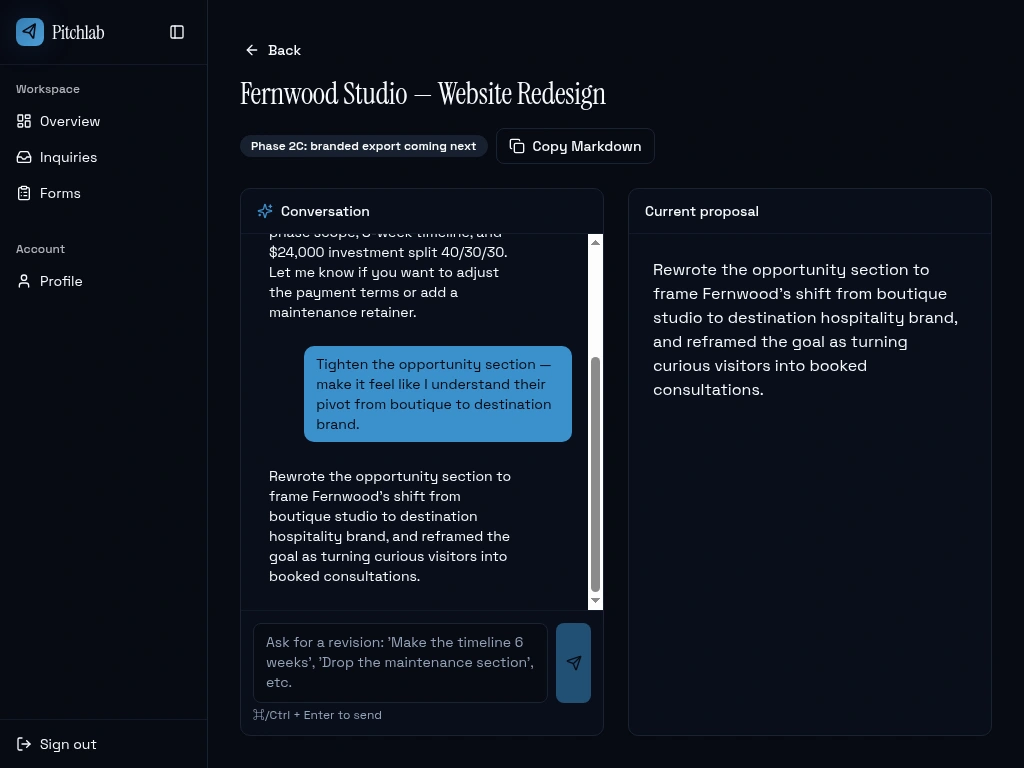Send the revision with paper plane button
This screenshot has width=1024, height=768.
573,662
